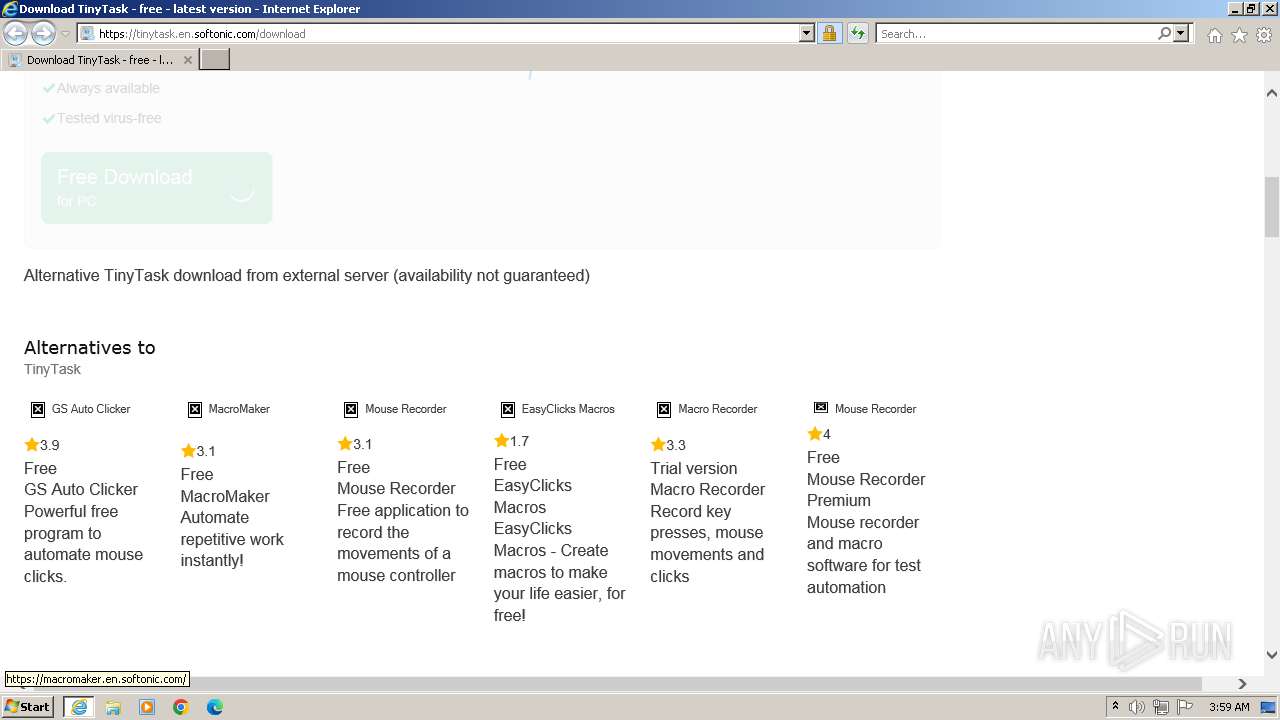Screen dimensions: 1280x720
Task: Open the Mouse Recorder Premium title link
Action: (x=866, y=490)
